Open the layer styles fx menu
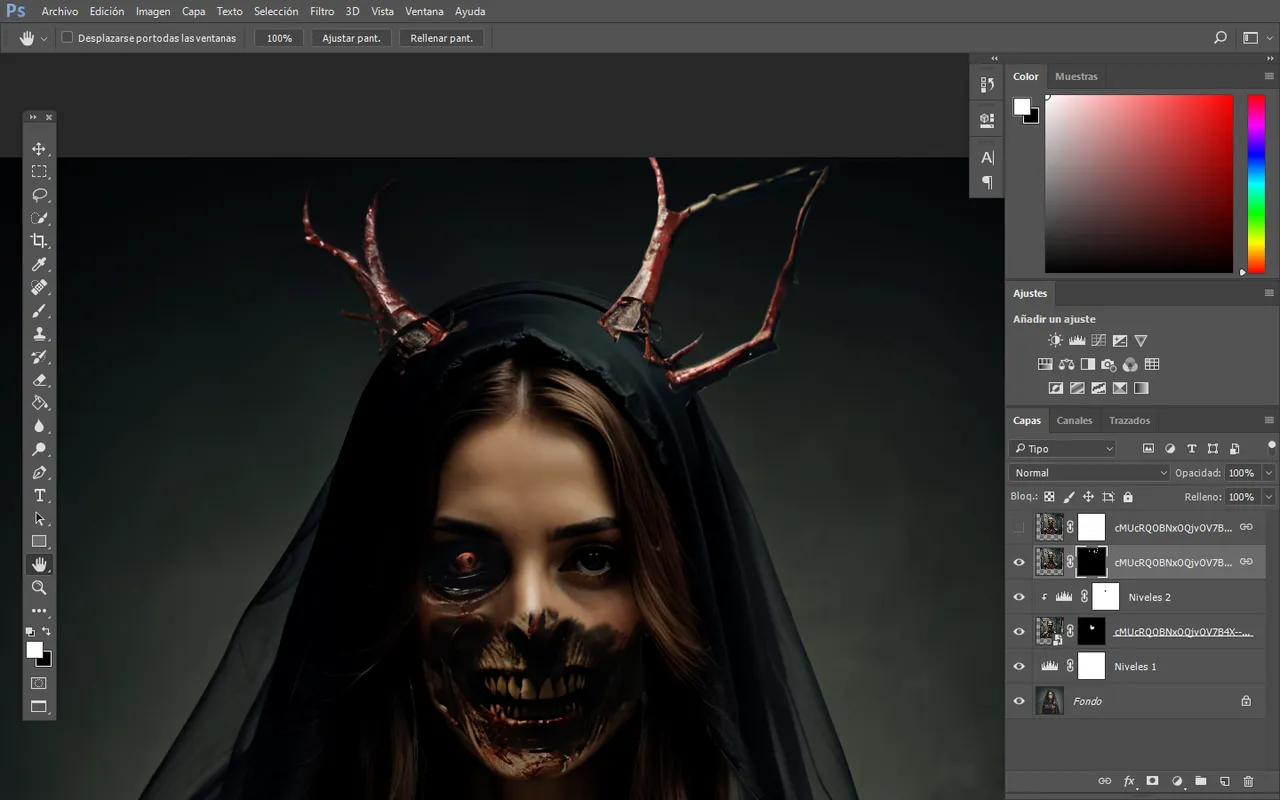The height and width of the screenshot is (800, 1280). coord(1129,781)
